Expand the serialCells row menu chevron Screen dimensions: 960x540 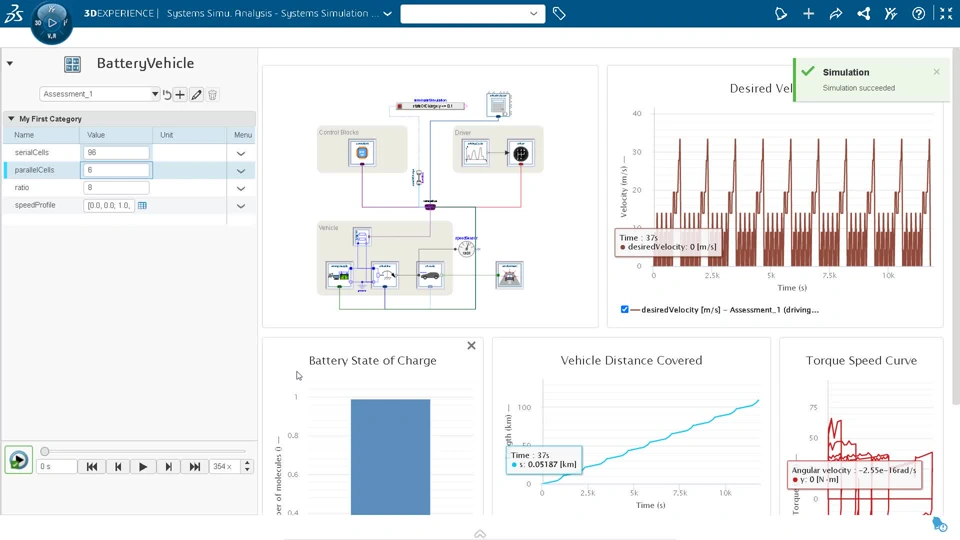point(241,153)
